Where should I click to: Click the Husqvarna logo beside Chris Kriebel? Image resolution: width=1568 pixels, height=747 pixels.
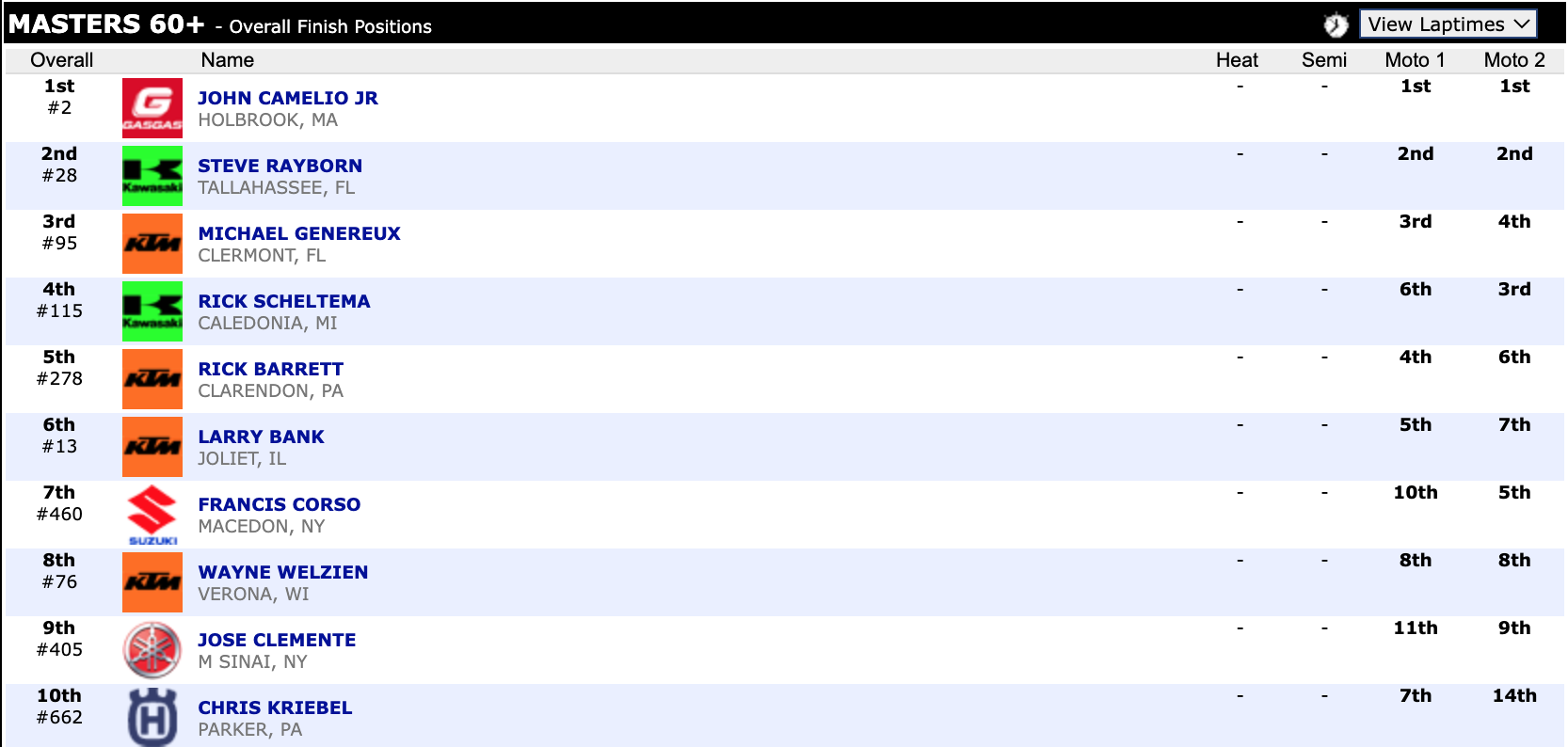[x=152, y=717]
